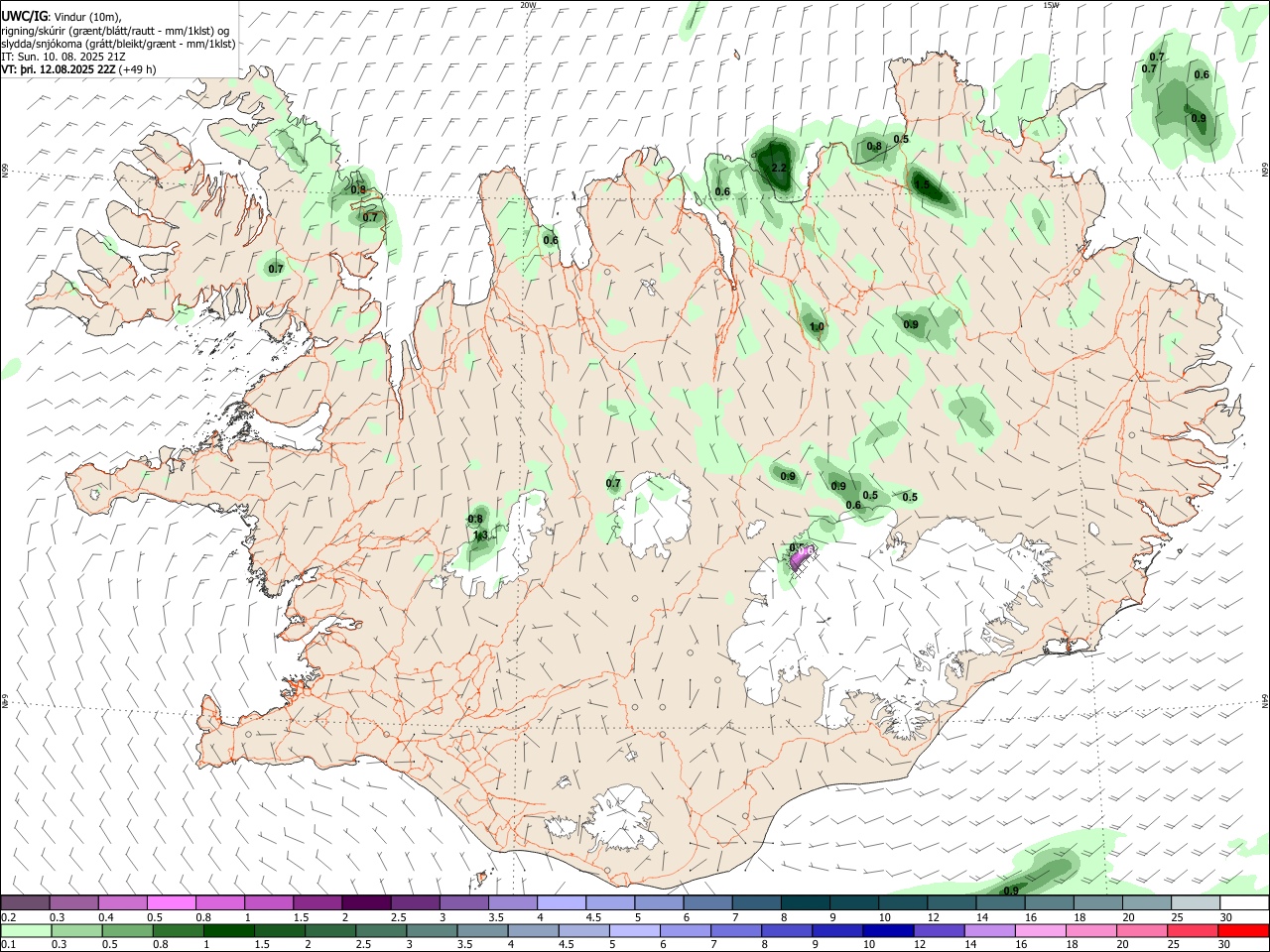Click the dark teal swatch between 8 and 9, upper row
1270x952 pixels.
(x=805, y=902)
